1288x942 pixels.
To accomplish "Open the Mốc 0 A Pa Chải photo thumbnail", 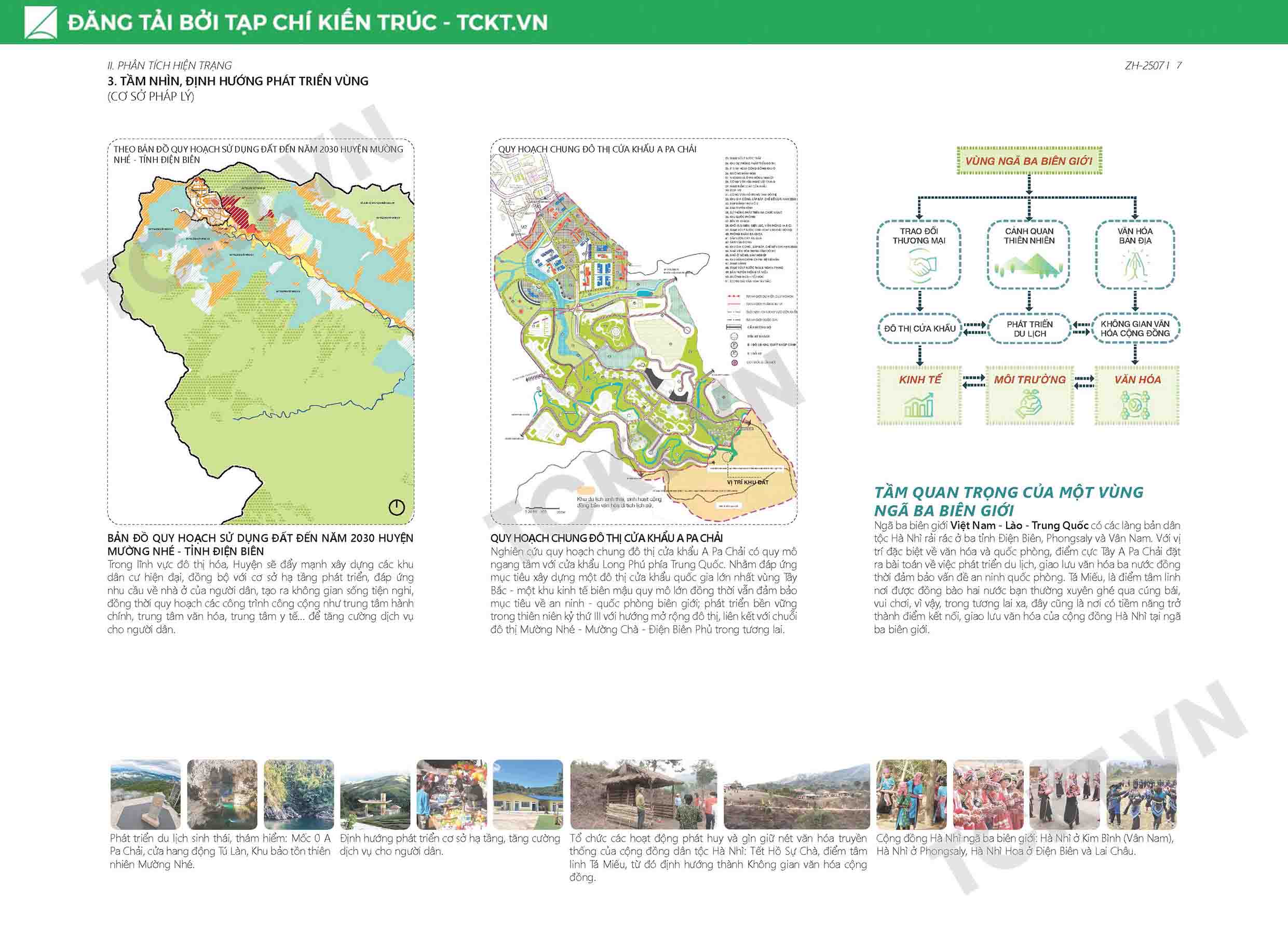I will [145, 795].
